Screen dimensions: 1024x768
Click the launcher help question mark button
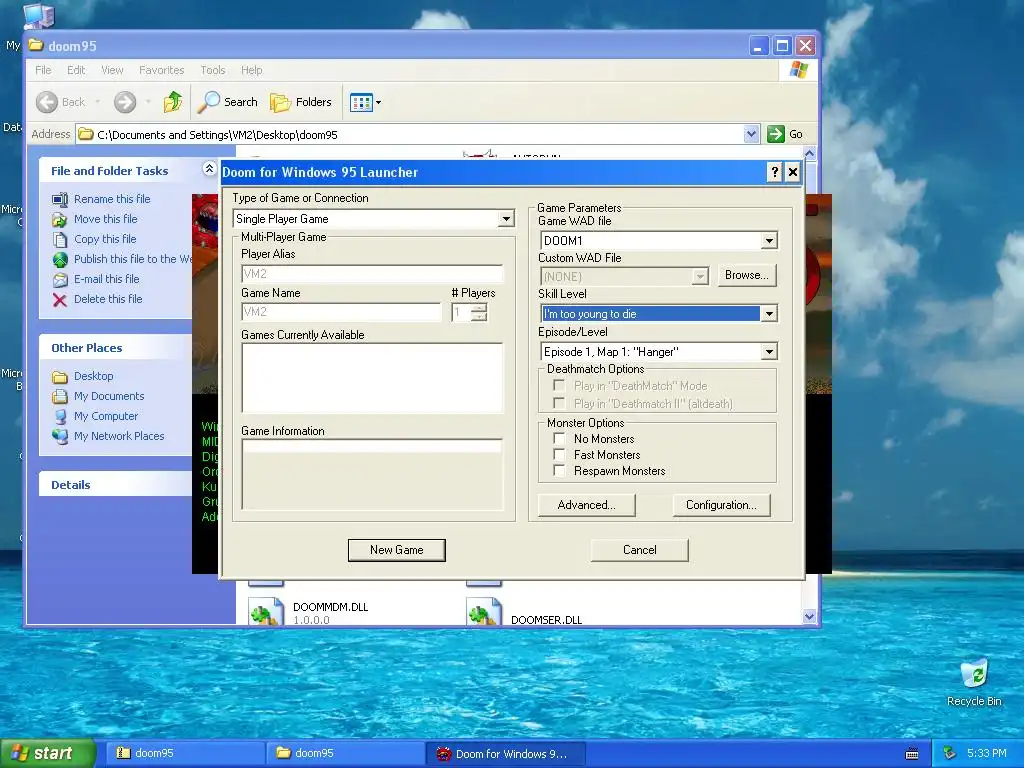click(774, 172)
